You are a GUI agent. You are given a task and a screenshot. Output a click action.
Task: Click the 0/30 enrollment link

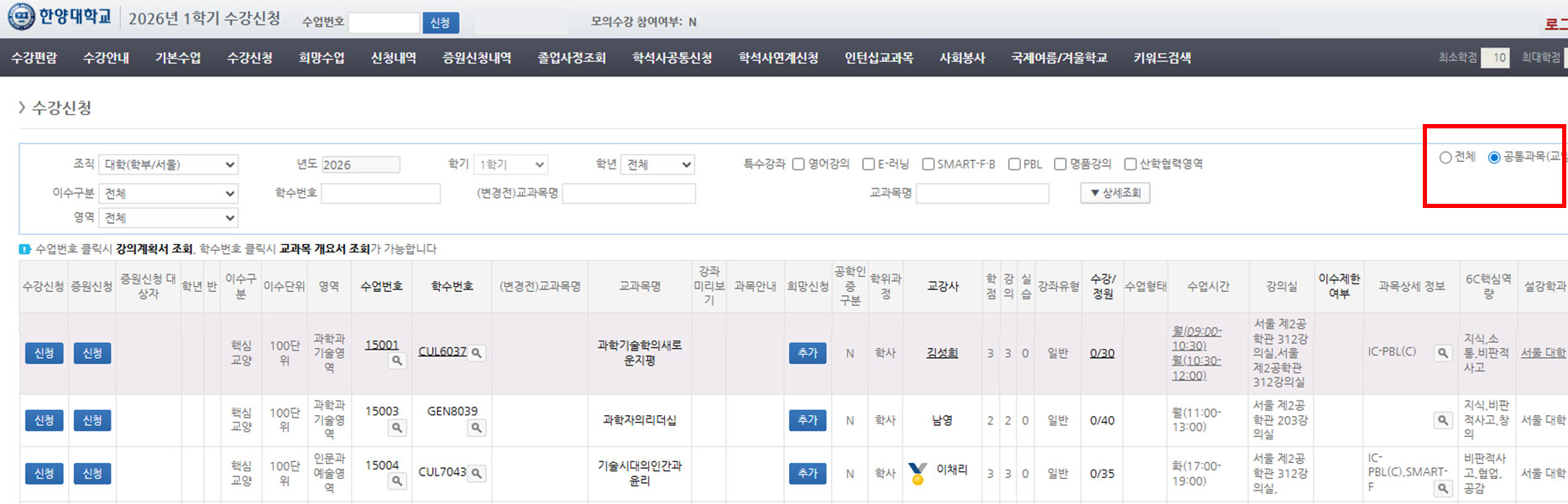[x=1102, y=353]
